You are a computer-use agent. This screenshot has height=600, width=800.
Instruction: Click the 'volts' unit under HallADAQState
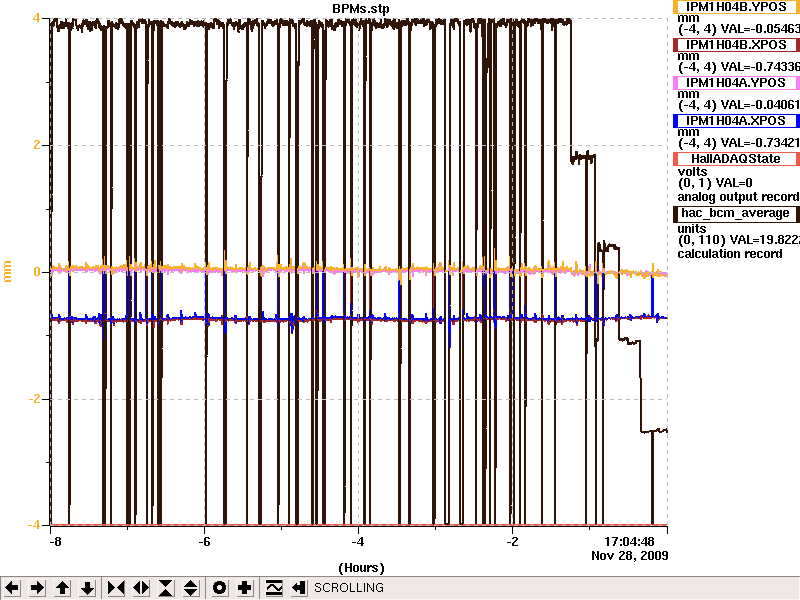692,172
